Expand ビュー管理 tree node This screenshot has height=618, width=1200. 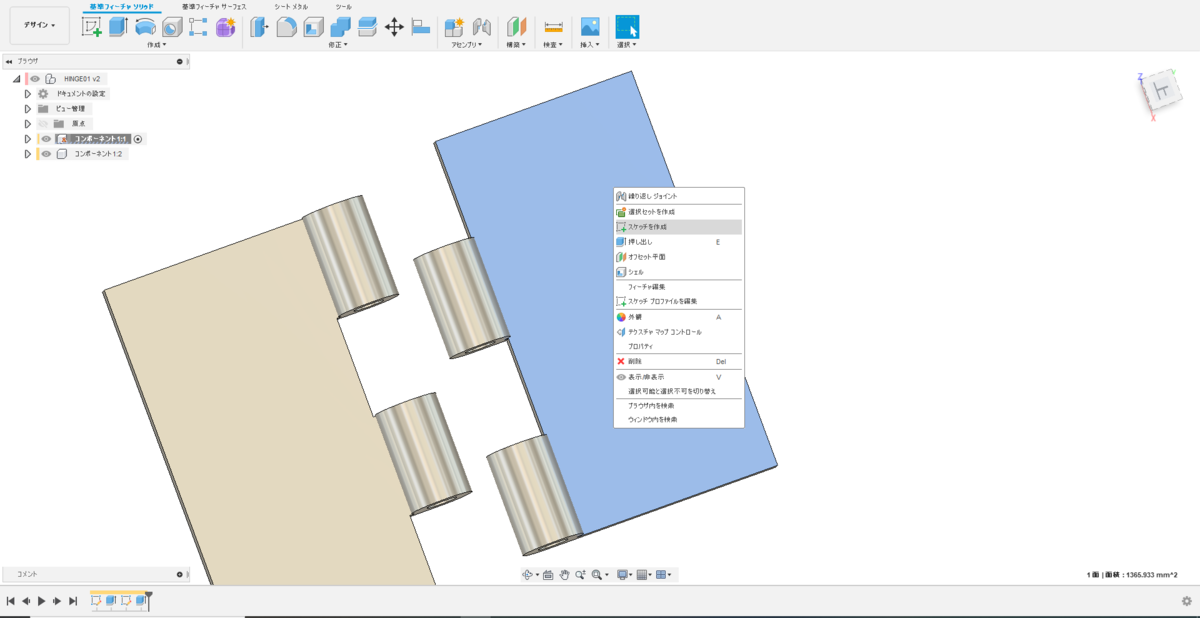28,108
